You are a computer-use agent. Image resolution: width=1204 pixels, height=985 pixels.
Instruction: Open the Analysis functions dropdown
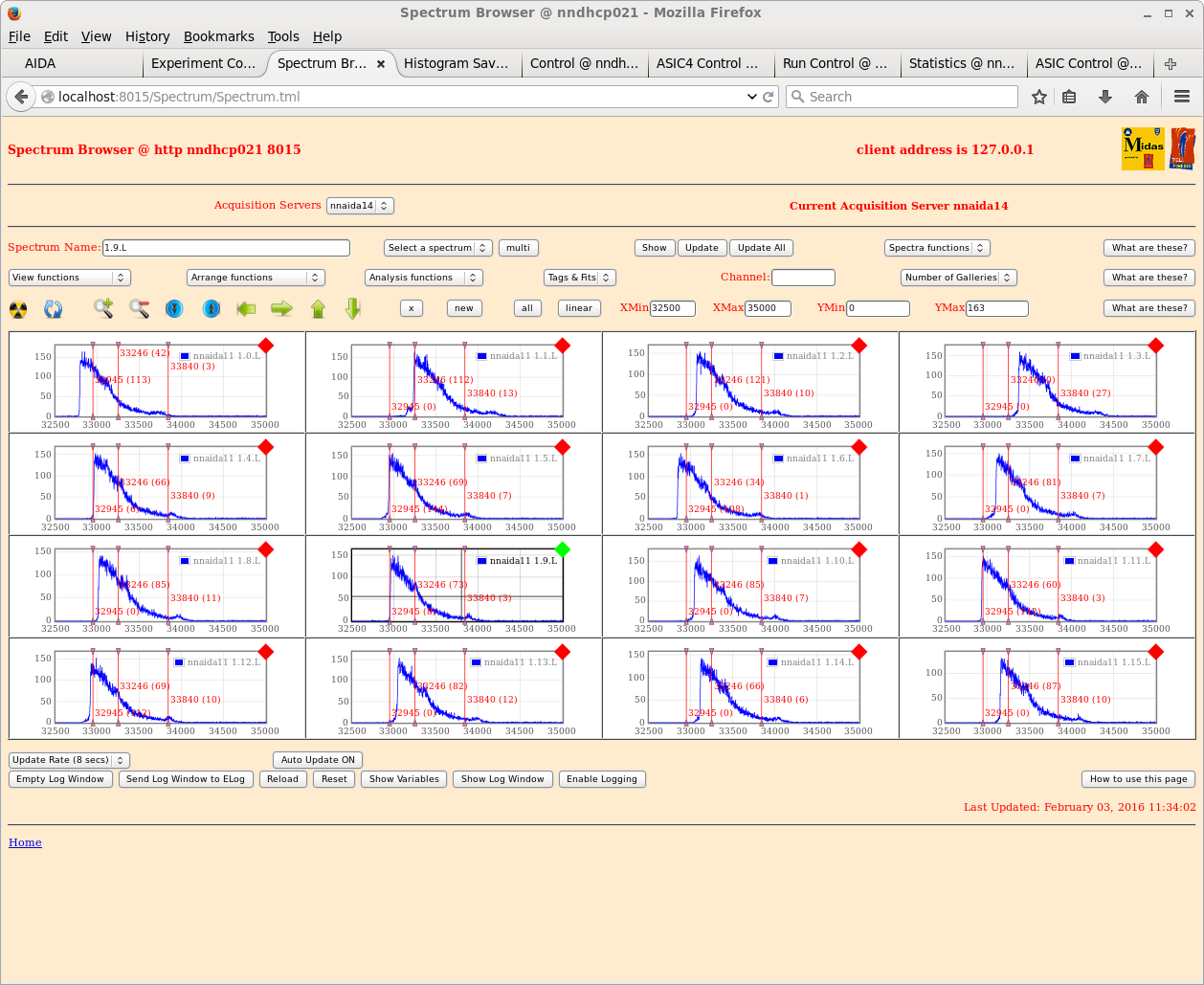click(424, 278)
